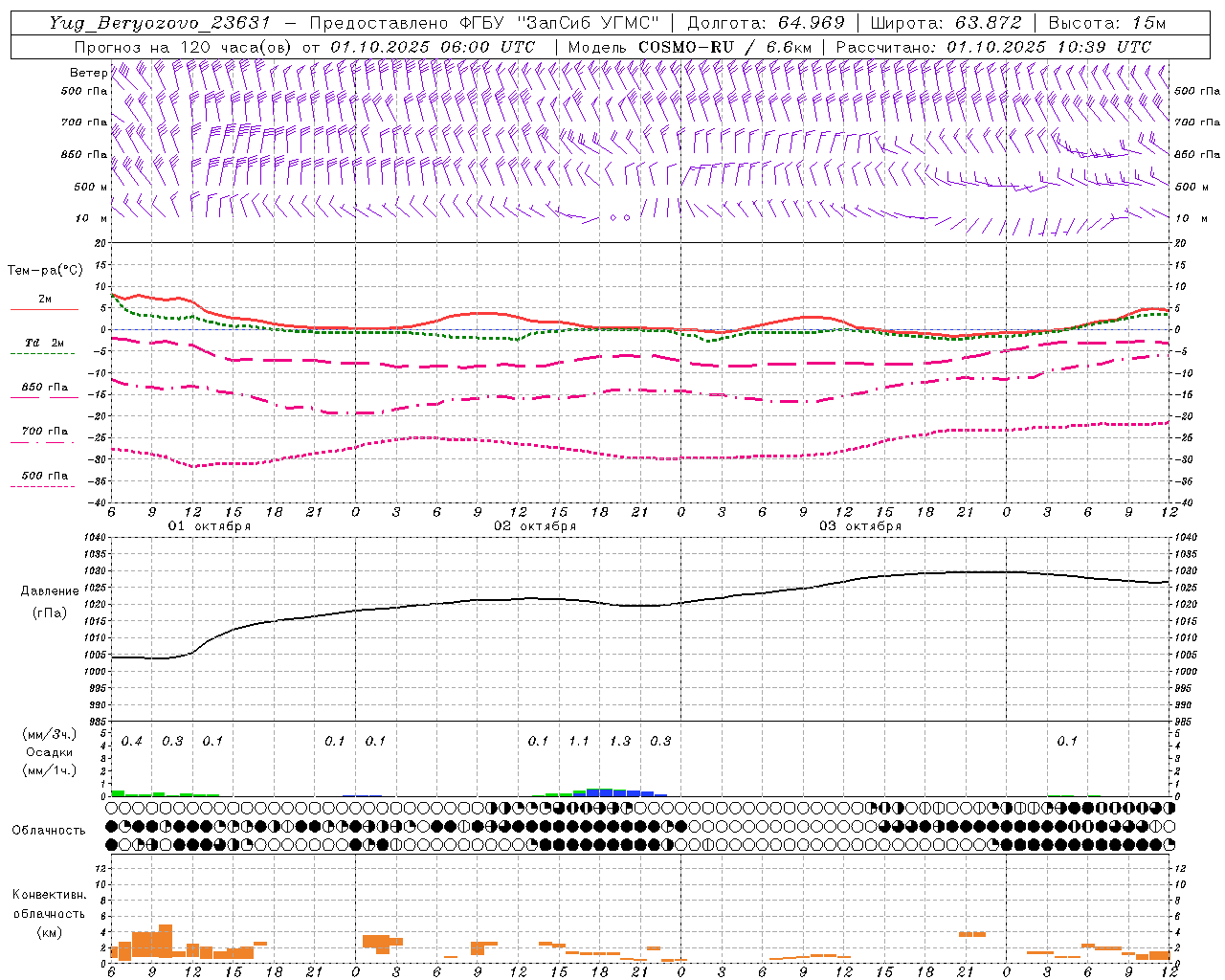
Task: Click the Конвективн. label text
Action: tap(49, 895)
